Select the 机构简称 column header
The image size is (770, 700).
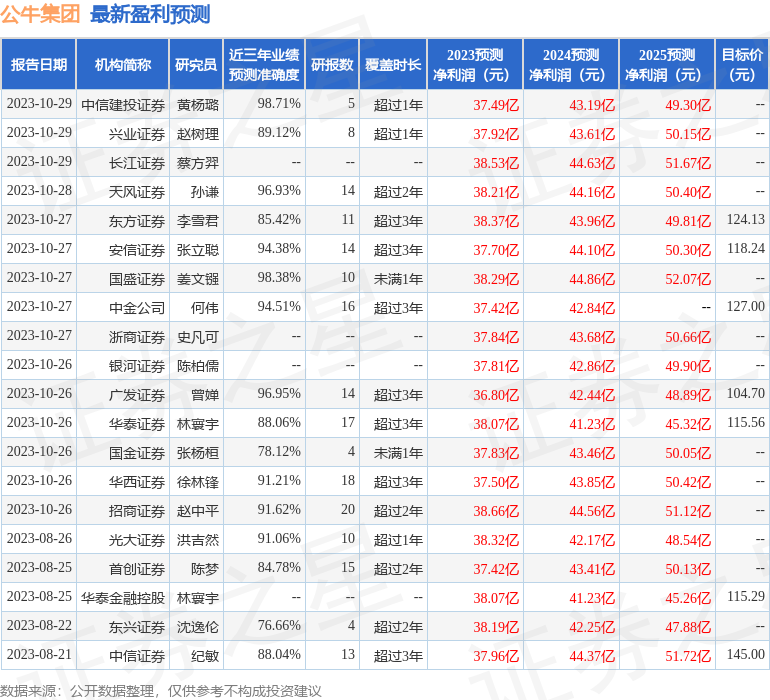coord(123,64)
